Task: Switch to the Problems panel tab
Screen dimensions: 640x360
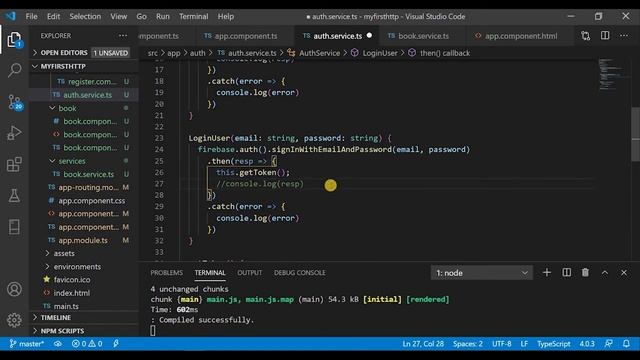Action: coord(167,273)
